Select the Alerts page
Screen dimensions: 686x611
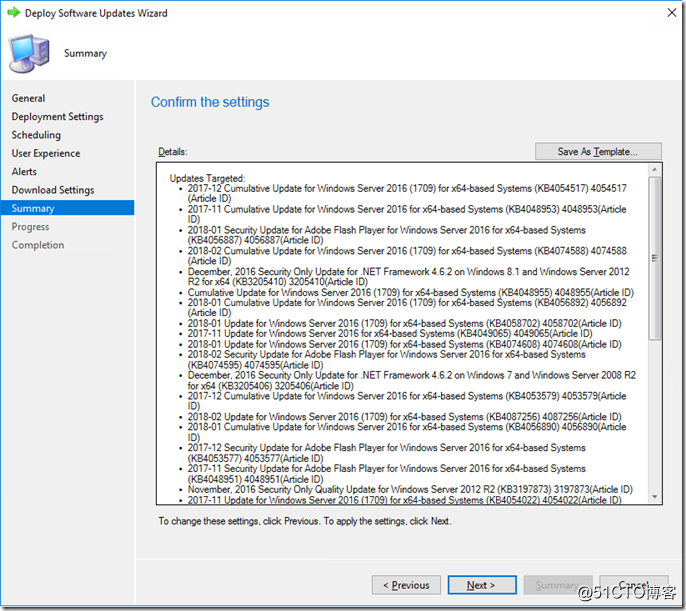(24, 171)
